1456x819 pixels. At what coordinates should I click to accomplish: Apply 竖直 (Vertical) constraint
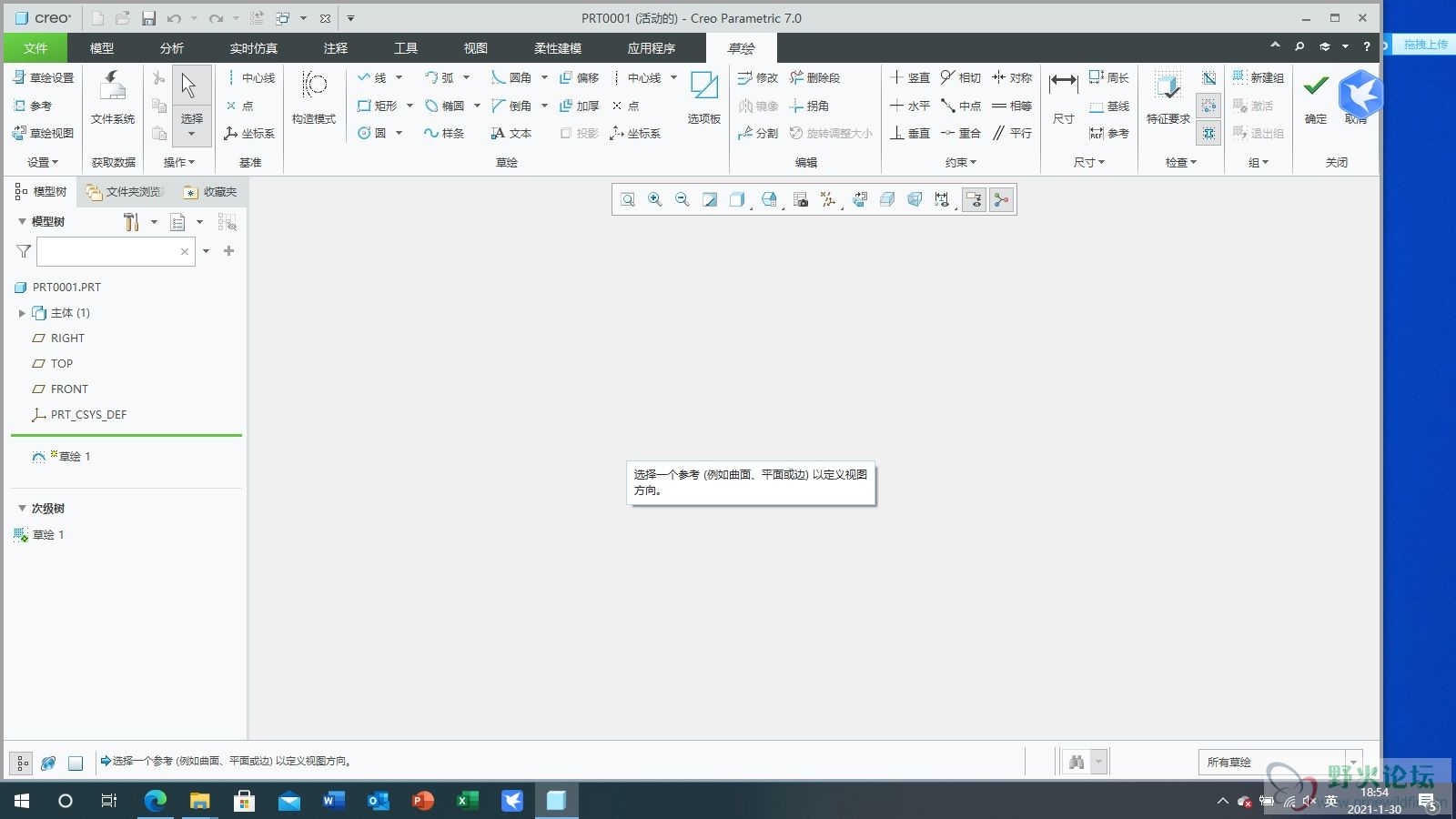pos(910,78)
